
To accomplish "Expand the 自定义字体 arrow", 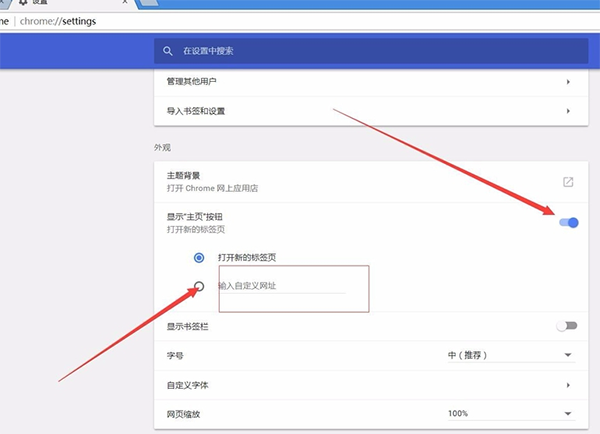I will [x=568, y=384].
